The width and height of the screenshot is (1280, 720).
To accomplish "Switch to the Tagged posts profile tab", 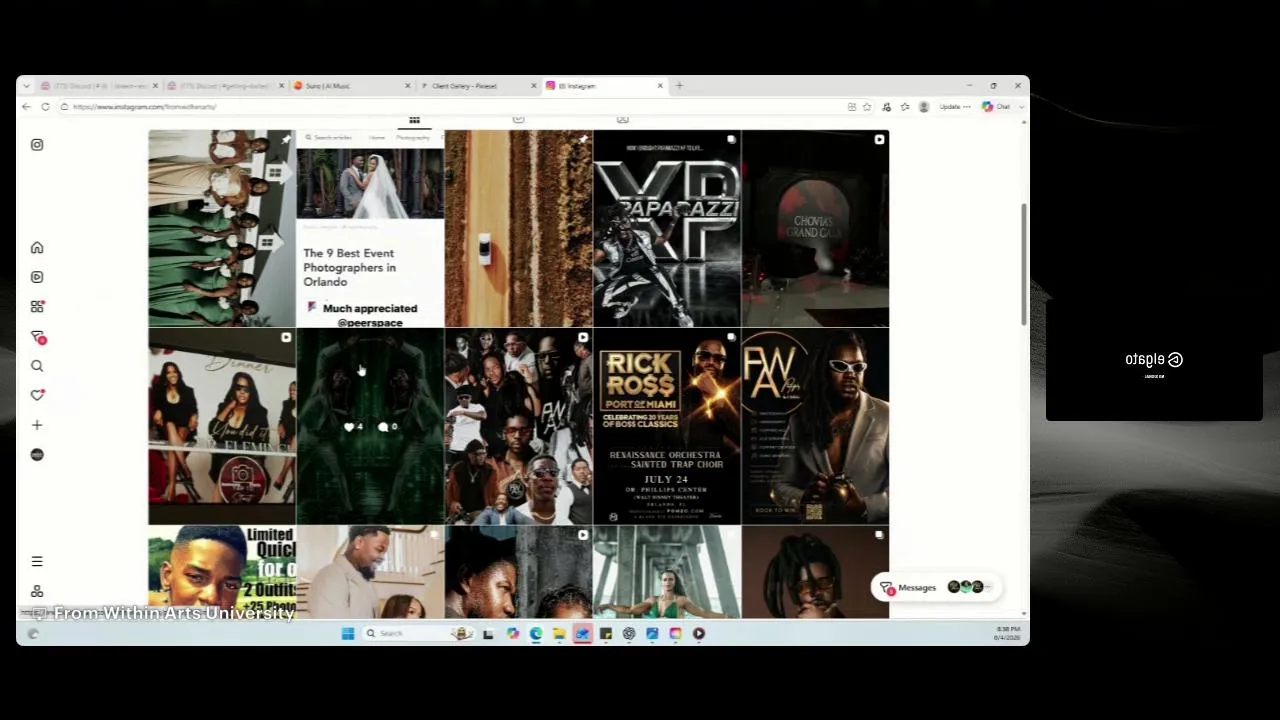I will click(x=622, y=121).
